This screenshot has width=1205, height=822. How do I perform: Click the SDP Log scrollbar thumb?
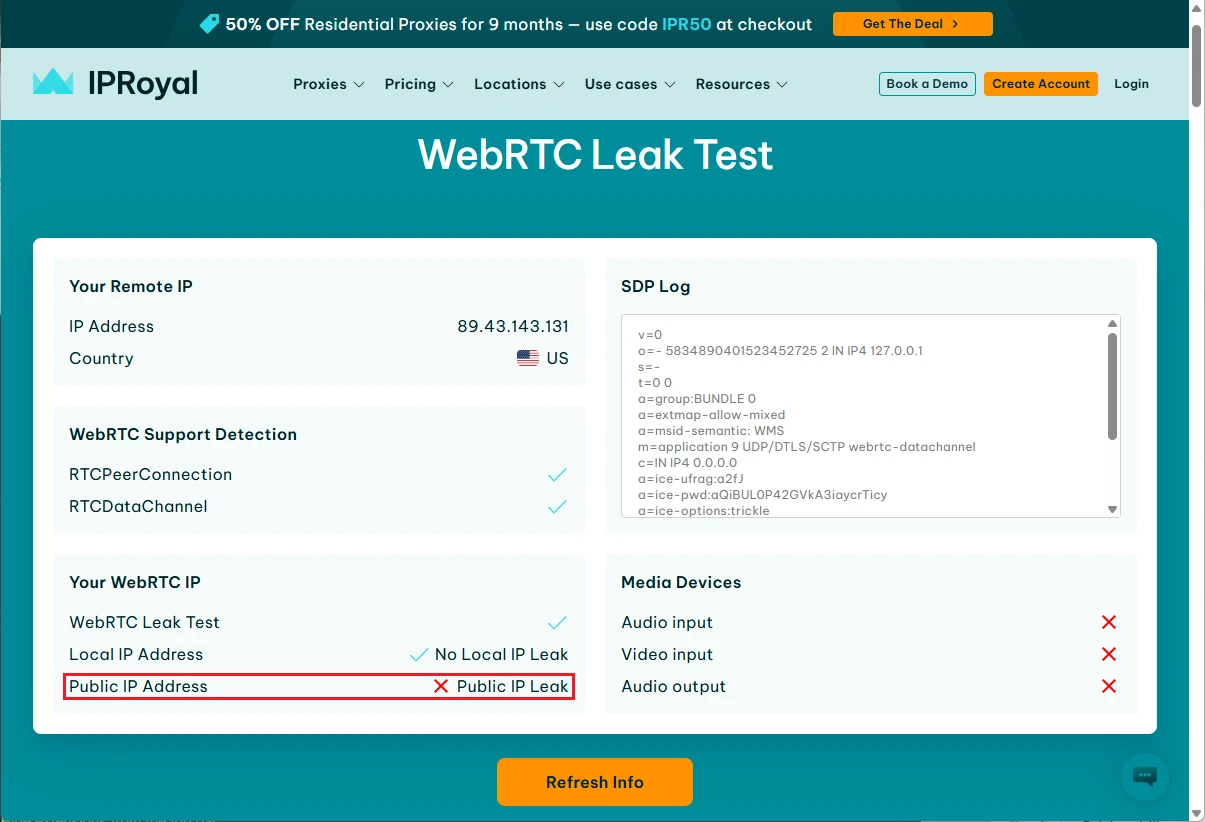tap(1113, 386)
